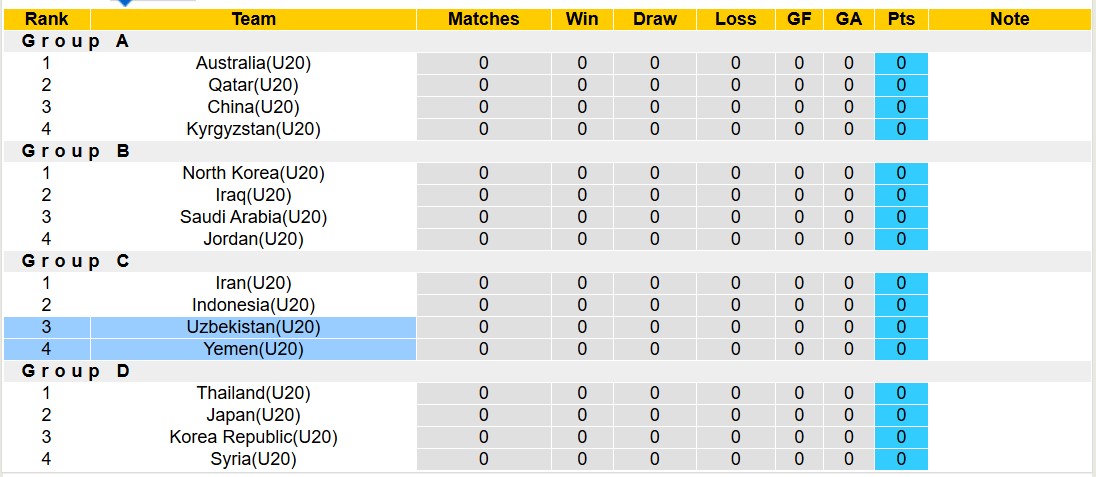Select the Matches column header
This screenshot has height=477, width=1096.
tap(483, 19)
